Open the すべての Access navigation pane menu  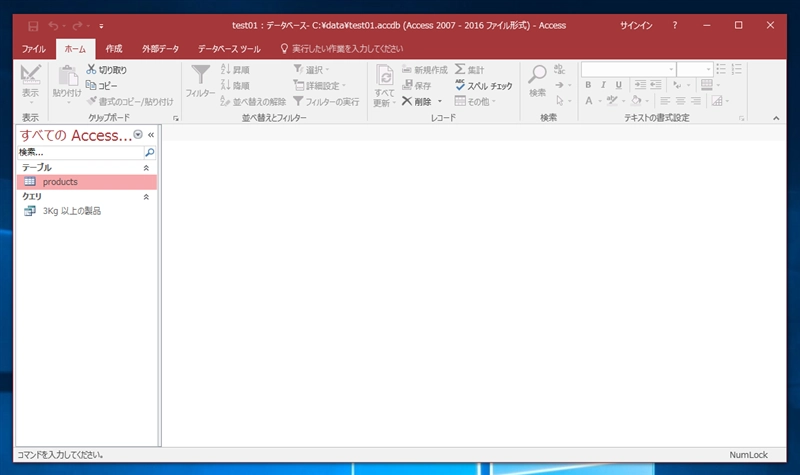coord(138,135)
